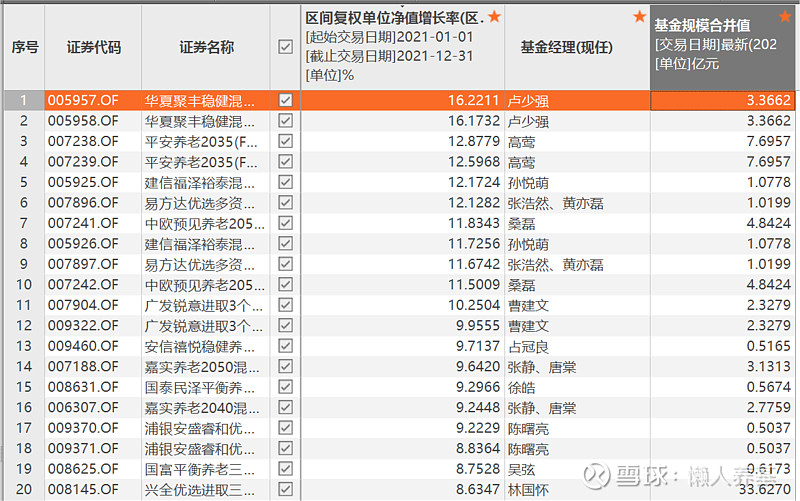
Task: Toggle checkbox for row 008145.OF
Action: coord(286,489)
